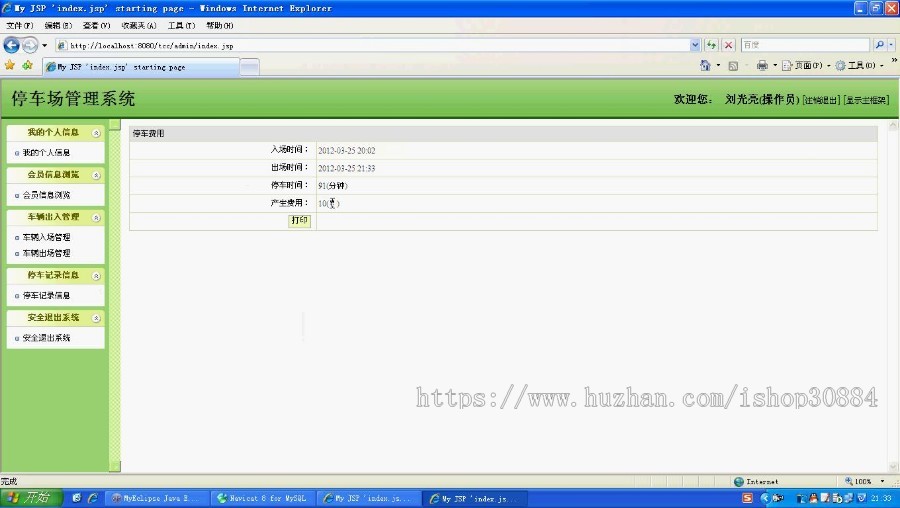
Task: Click the 显示主框架 link
Action: 866,100
